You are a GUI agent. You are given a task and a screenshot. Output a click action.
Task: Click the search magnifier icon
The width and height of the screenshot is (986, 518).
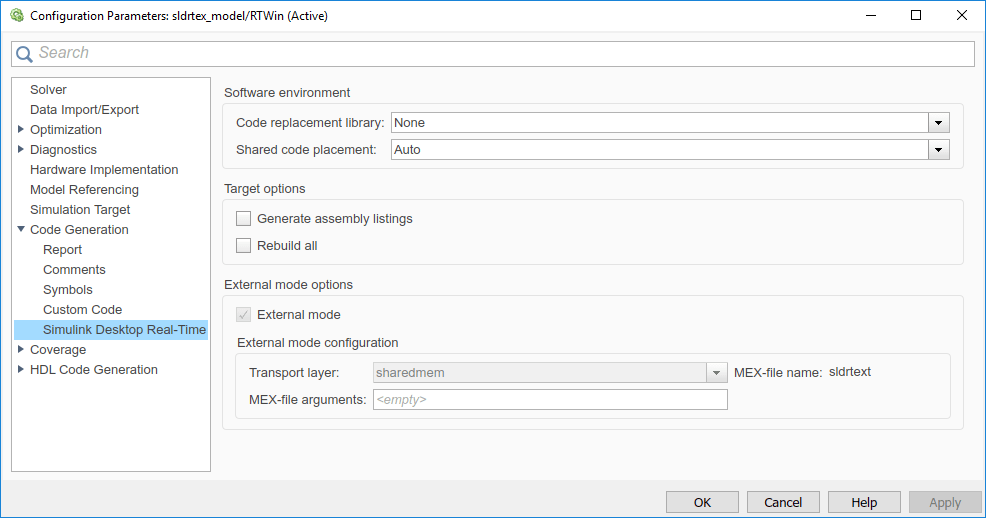24,54
